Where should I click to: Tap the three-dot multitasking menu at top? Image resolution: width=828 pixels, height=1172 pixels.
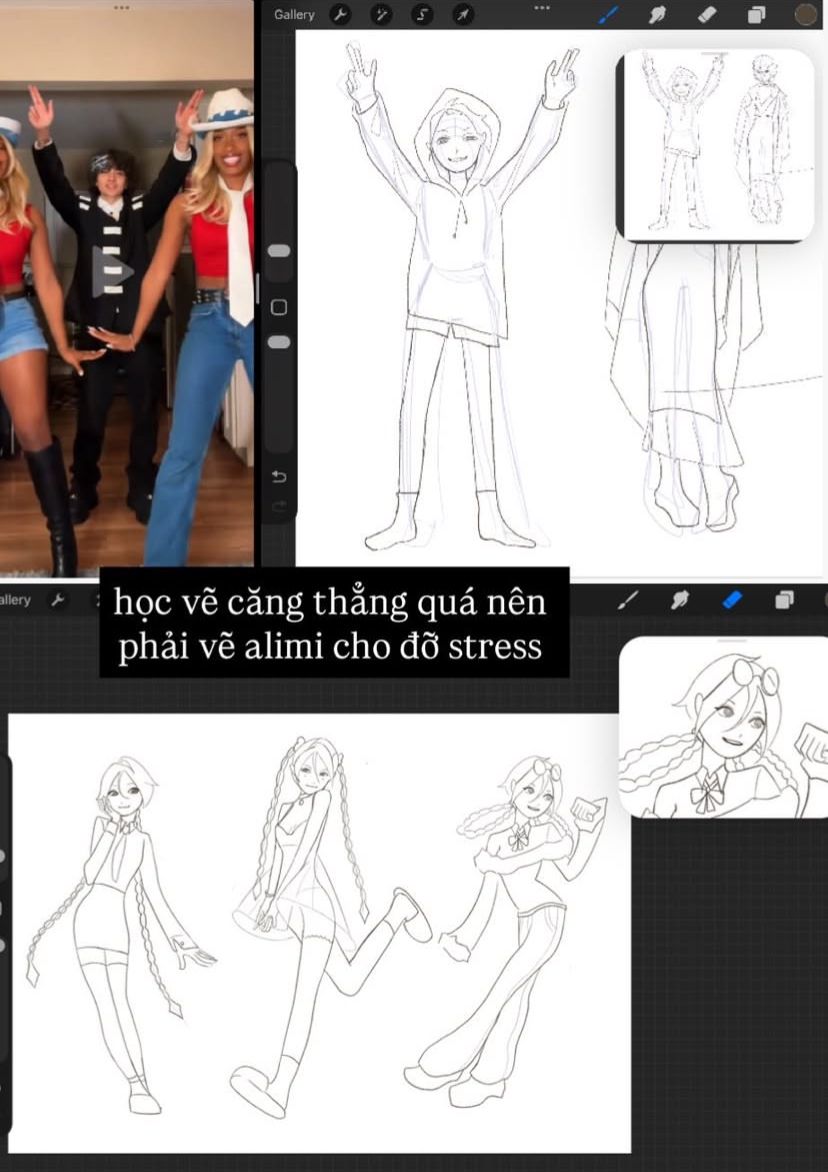click(542, 7)
